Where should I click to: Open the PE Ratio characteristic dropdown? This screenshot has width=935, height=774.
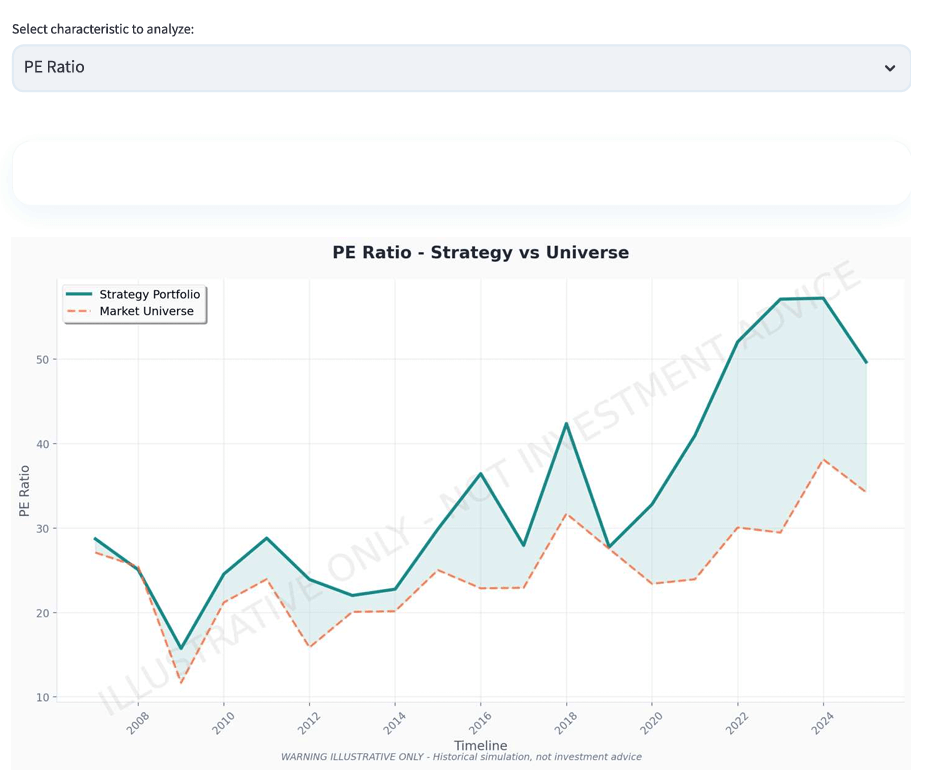460,68
